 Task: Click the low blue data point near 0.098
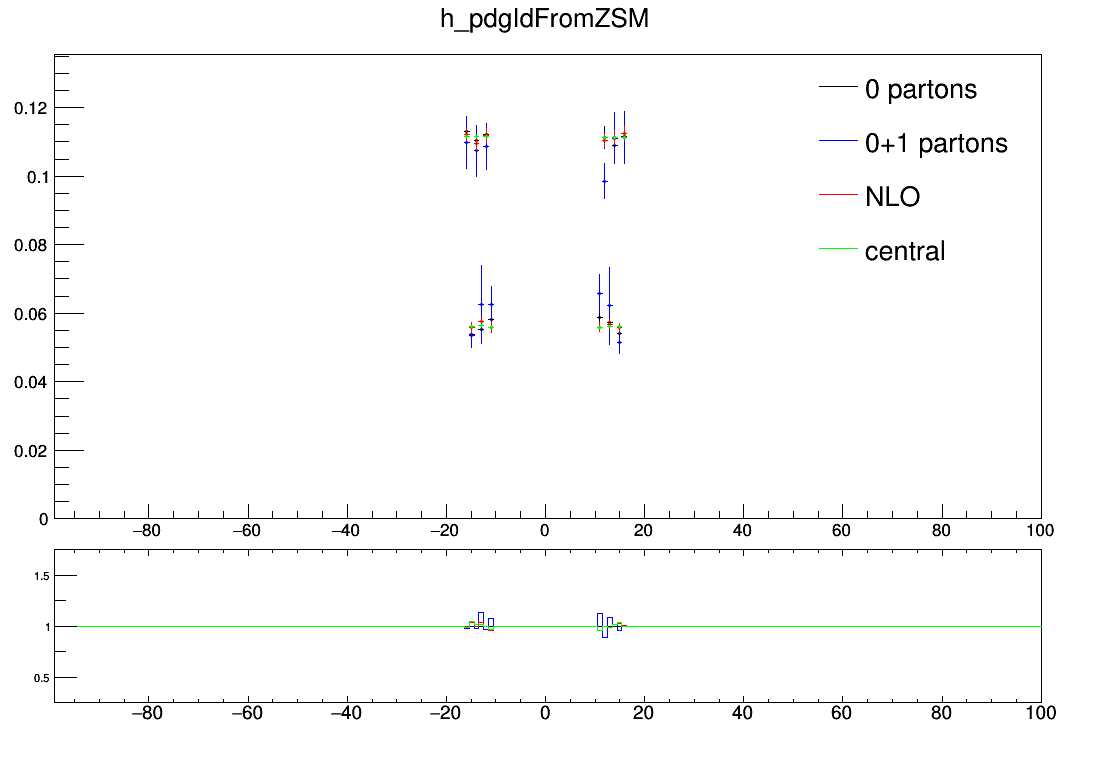[605, 181]
